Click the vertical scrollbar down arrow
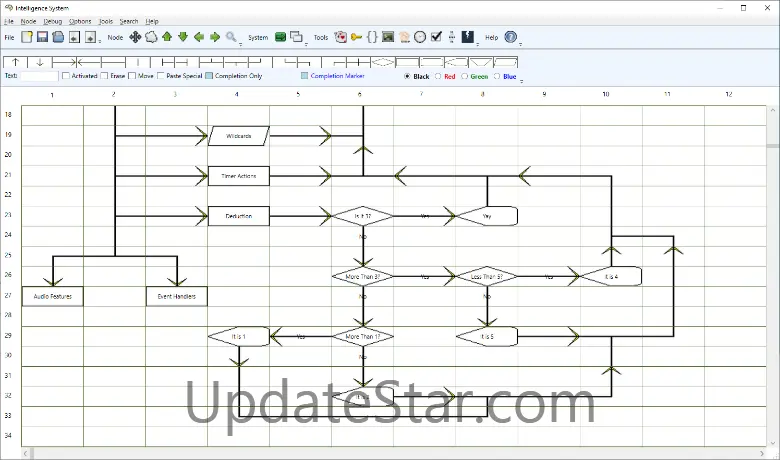780x460 pixels. [773, 443]
